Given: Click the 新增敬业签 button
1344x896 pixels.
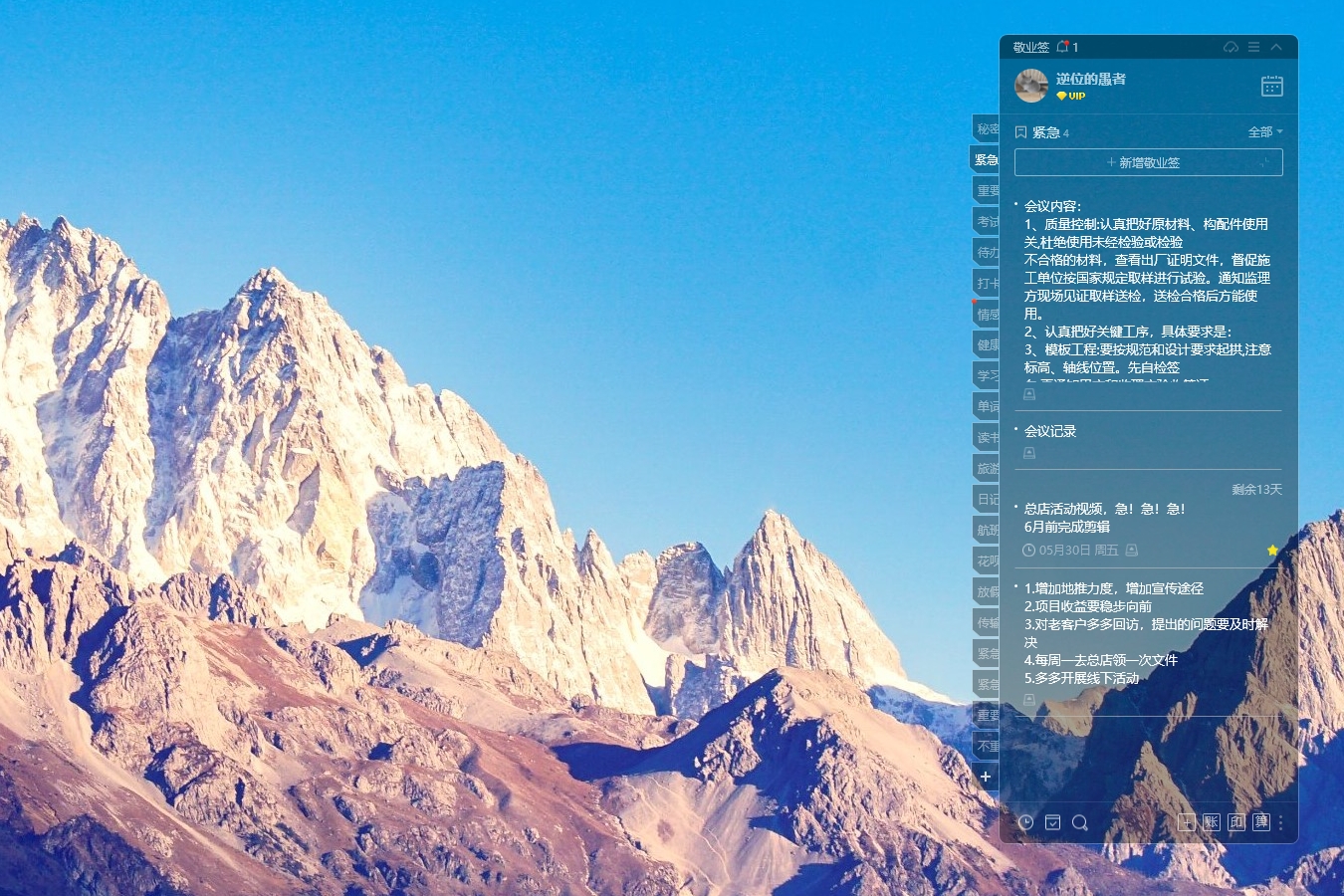Looking at the screenshot, I should (x=1149, y=162).
